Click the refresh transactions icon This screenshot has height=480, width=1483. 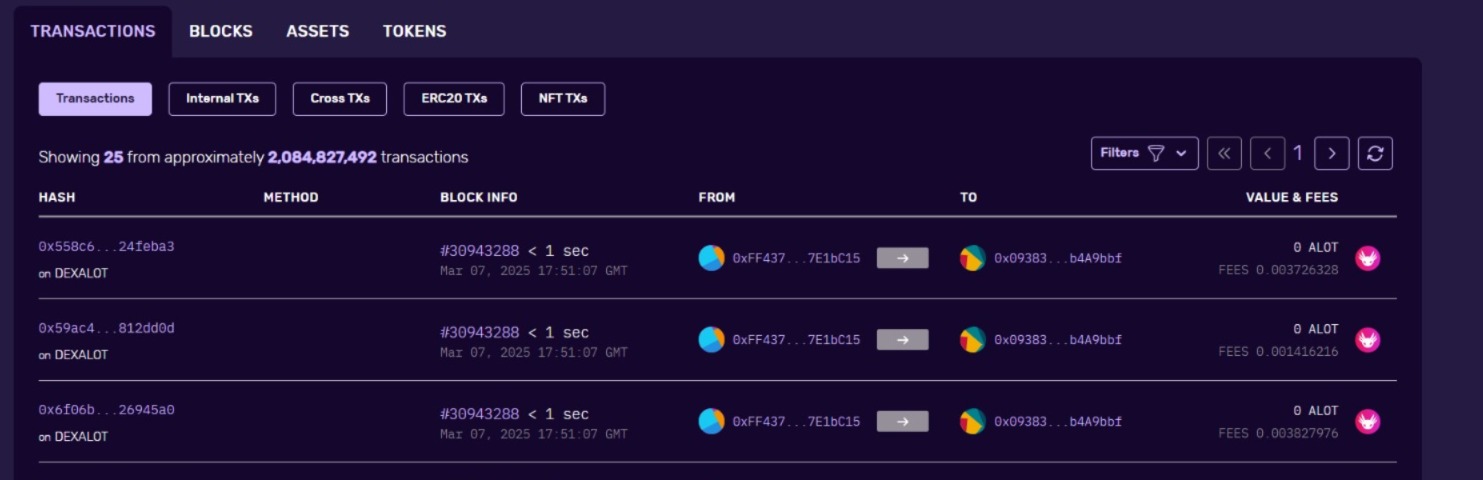(x=1375, y=153)
